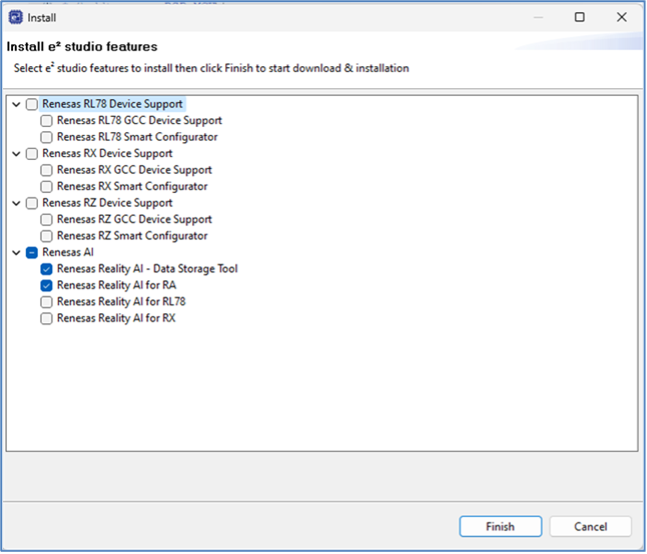Check Renesas RX GCC Device Support

tap(47, 170)
